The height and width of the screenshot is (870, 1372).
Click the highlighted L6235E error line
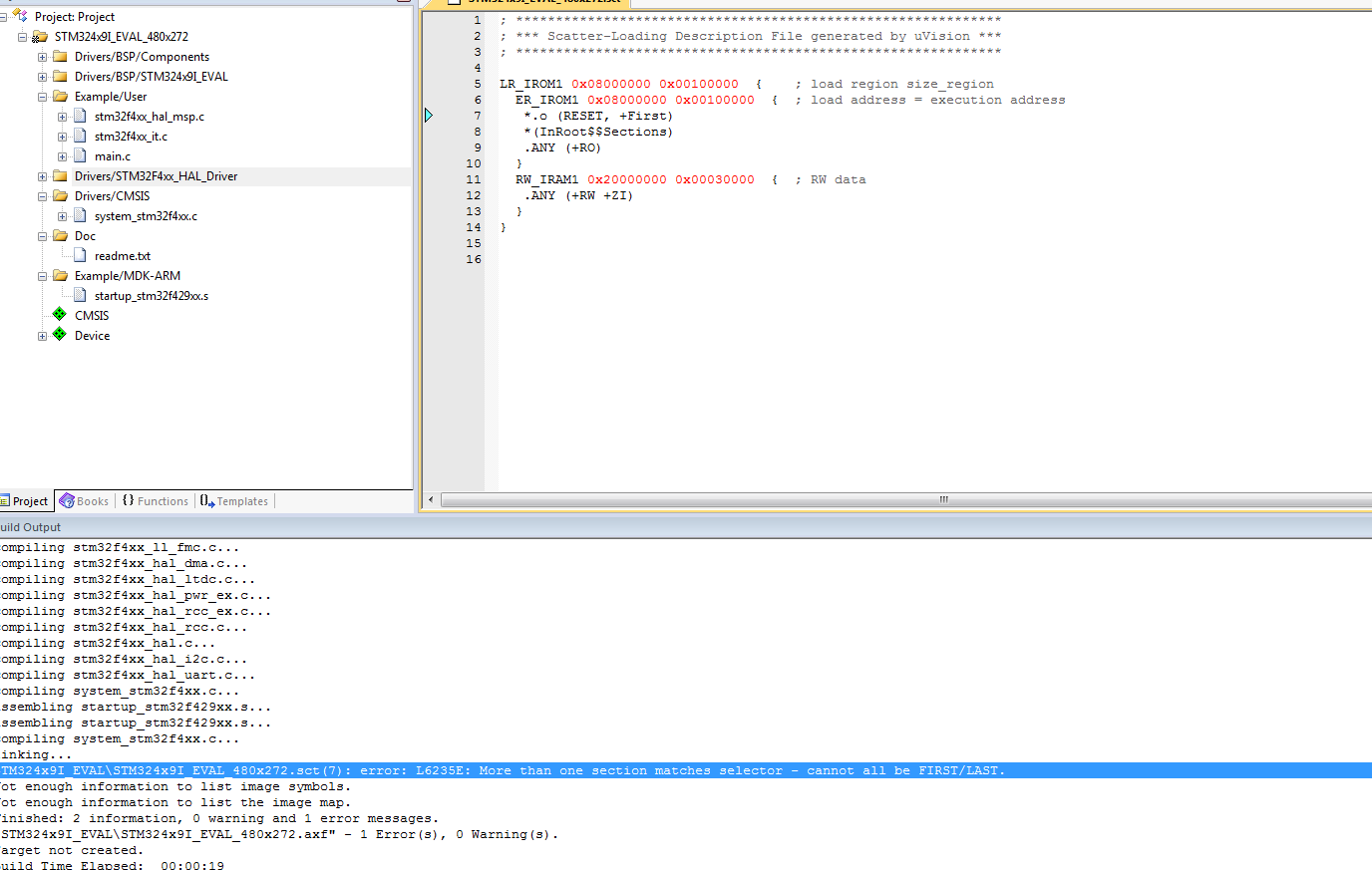pos(686,770)
